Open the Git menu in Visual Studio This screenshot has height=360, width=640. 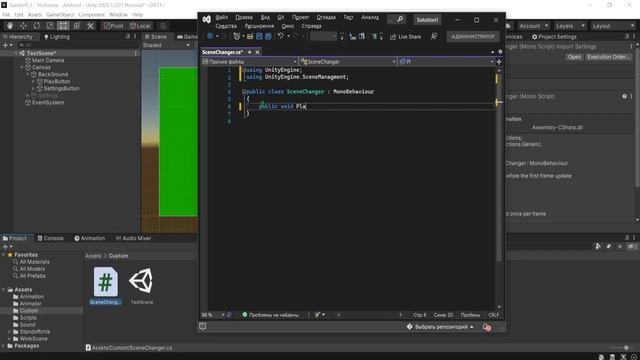281,17
